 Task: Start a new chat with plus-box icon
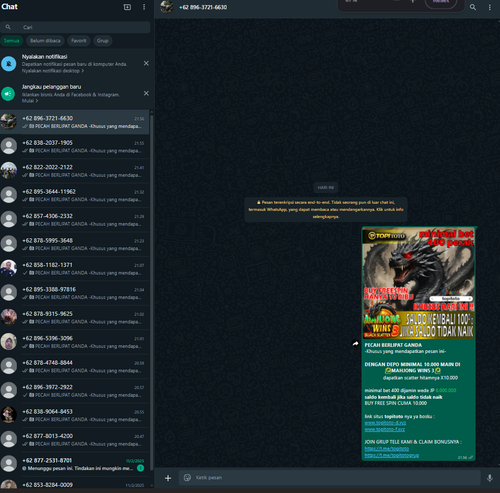pos(127,7)
